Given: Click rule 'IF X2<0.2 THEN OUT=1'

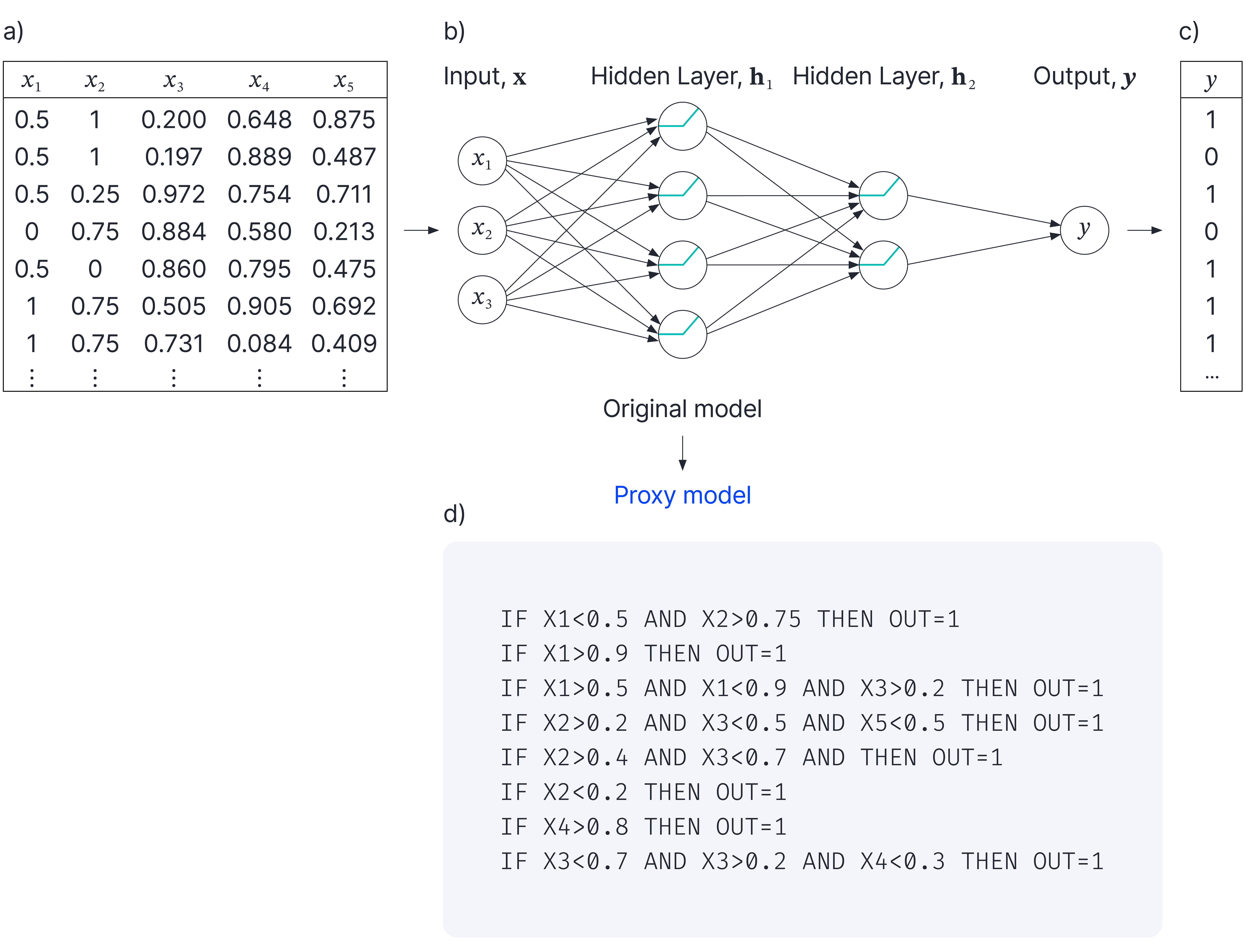Looking at the screenshot, I should click(x=644, y=792).
